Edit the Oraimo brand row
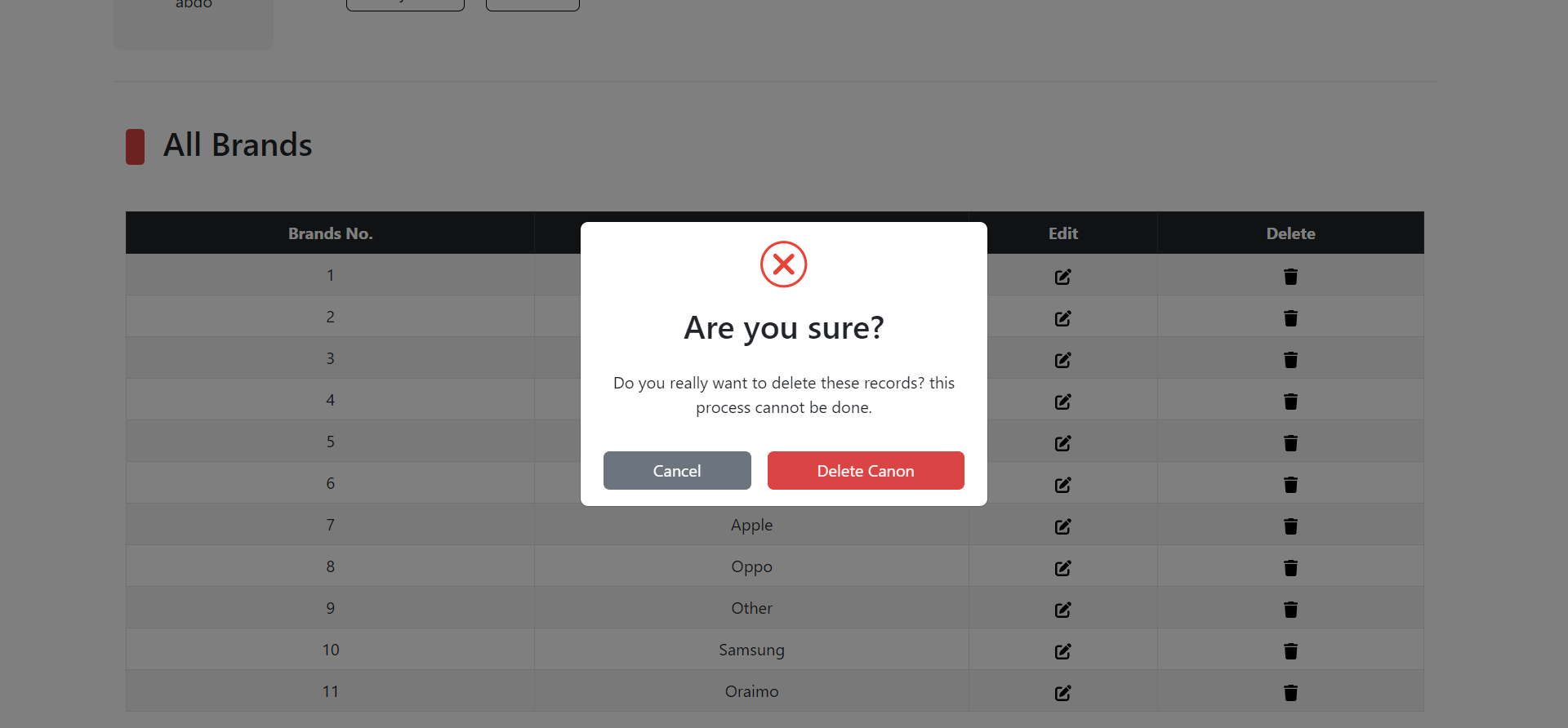 click(1062, 693)
